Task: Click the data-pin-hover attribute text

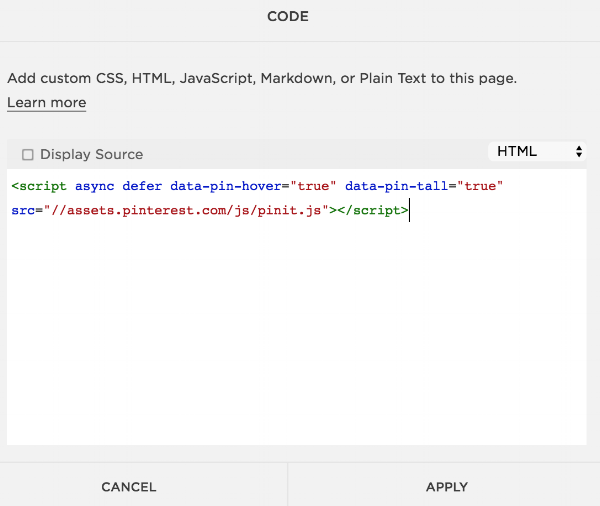Action: (x=226, y=186)
